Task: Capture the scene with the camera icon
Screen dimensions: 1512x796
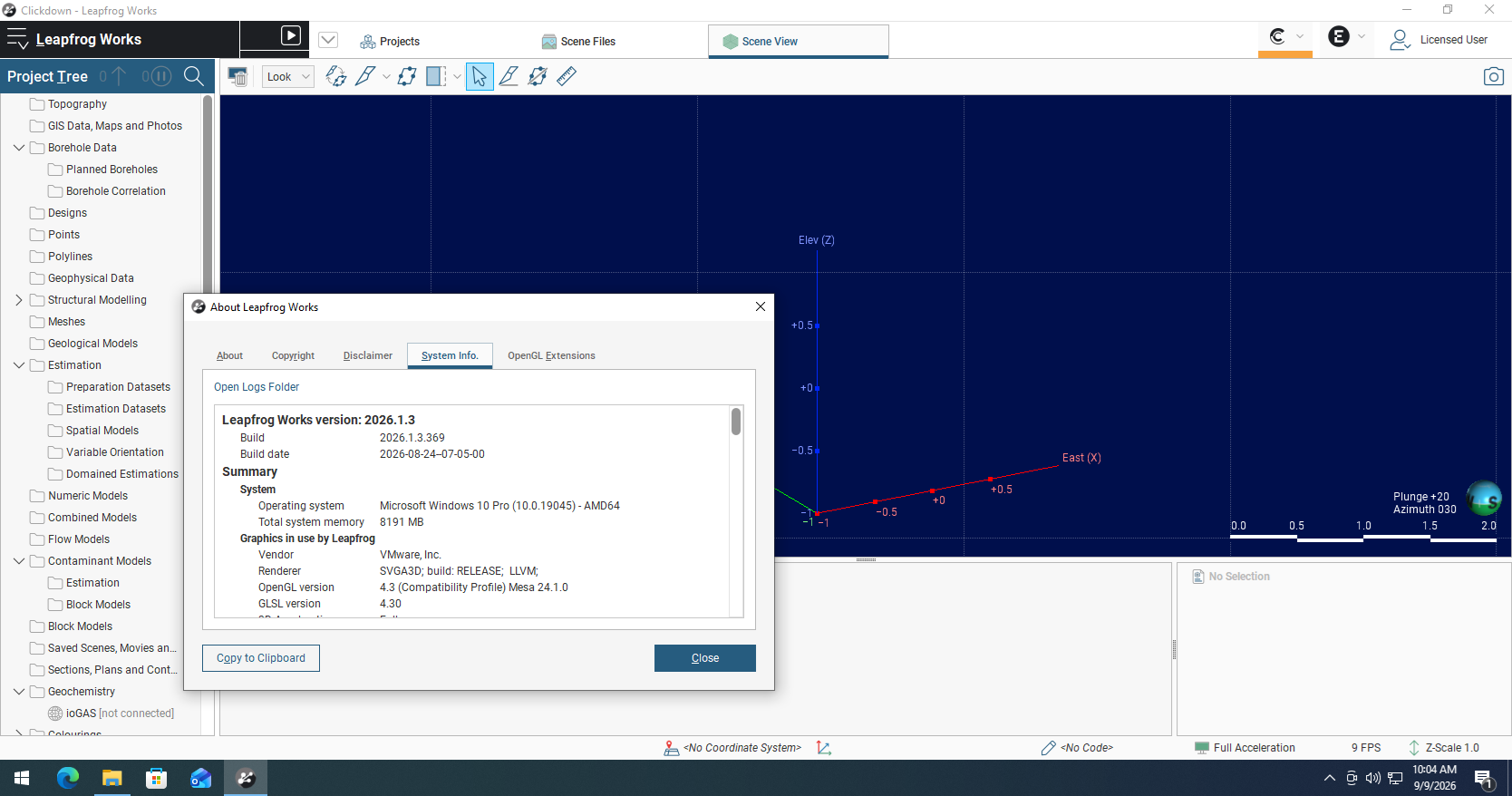Action: click(1494, 76)
